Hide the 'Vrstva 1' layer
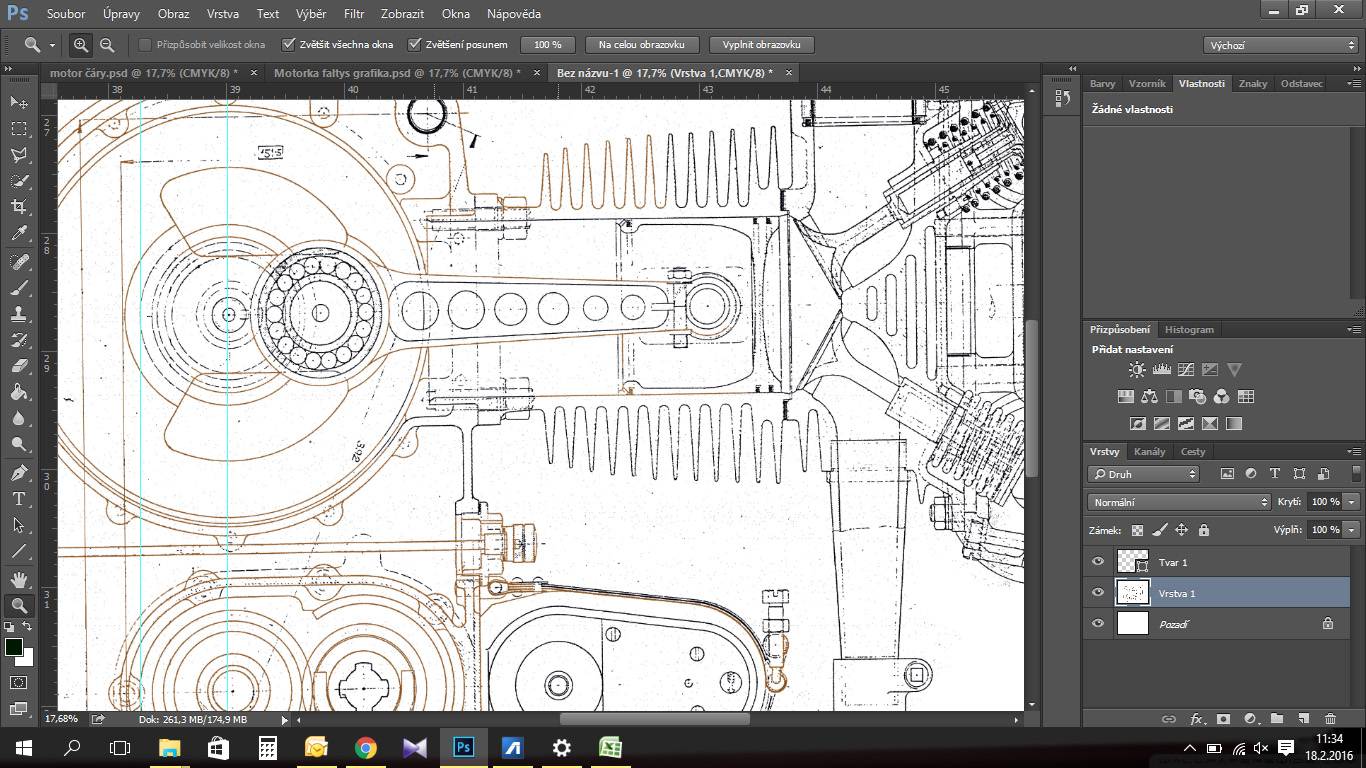Image resolution: width=1366 pixels, height=768 pixels. point(1098,593)
